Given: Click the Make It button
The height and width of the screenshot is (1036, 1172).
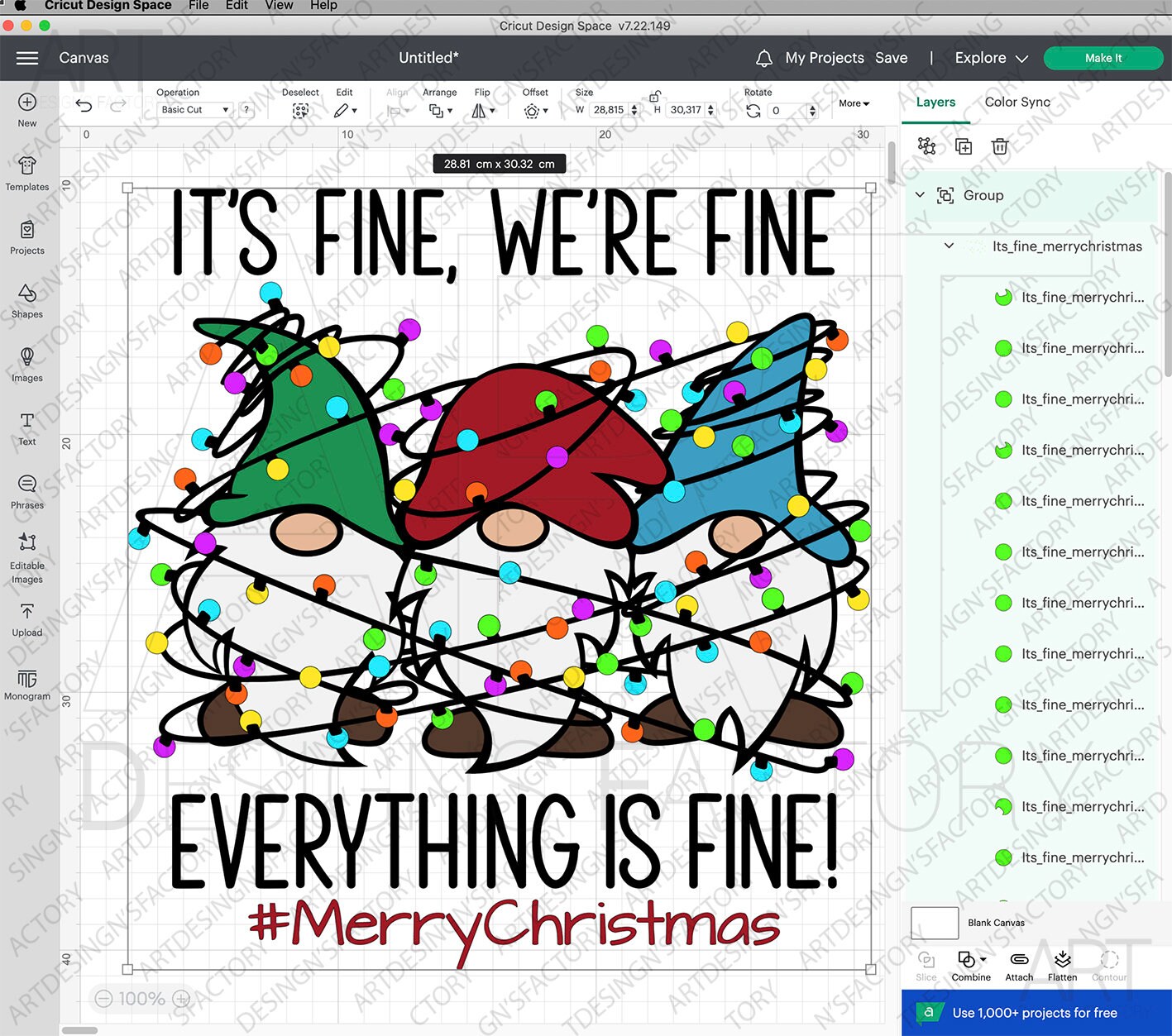Looking at the screenshot, I should tap(1103, 58).
